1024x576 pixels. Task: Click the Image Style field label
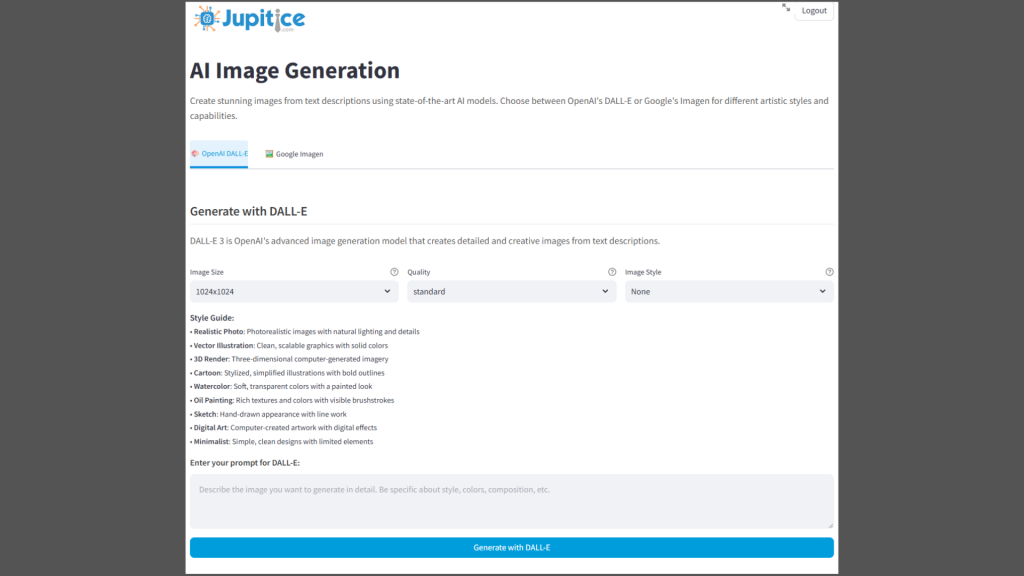point(643,272)
